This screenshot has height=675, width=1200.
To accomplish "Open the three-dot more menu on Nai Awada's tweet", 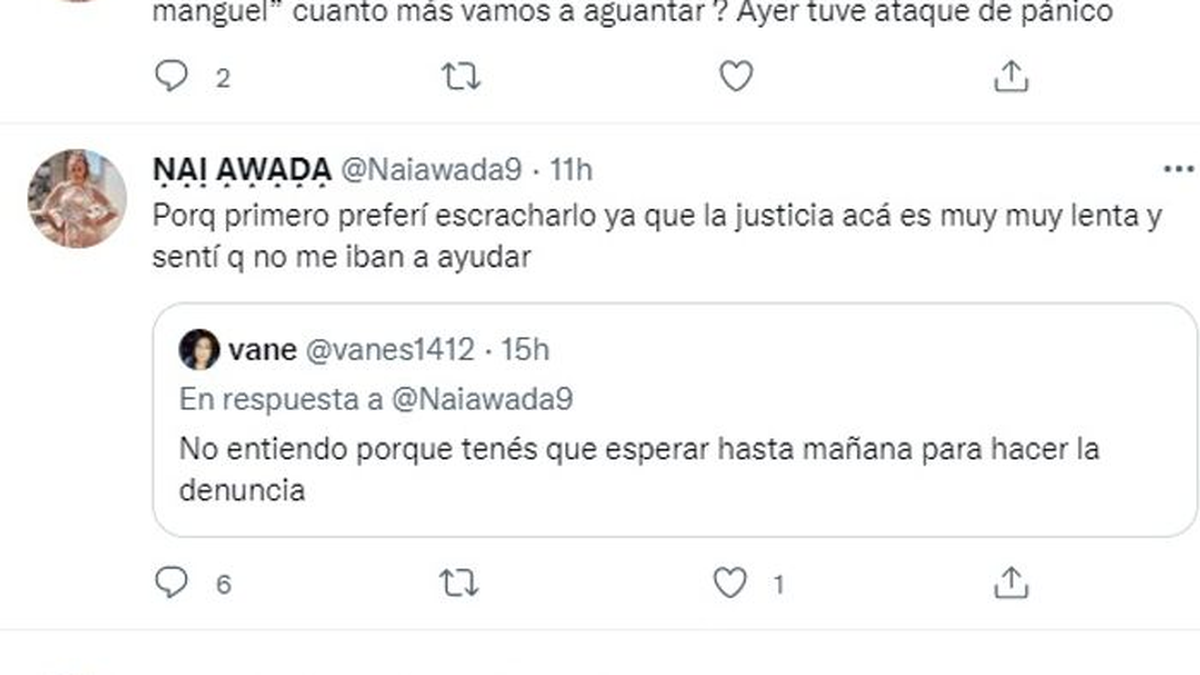I will click(x=1180, y=170).
